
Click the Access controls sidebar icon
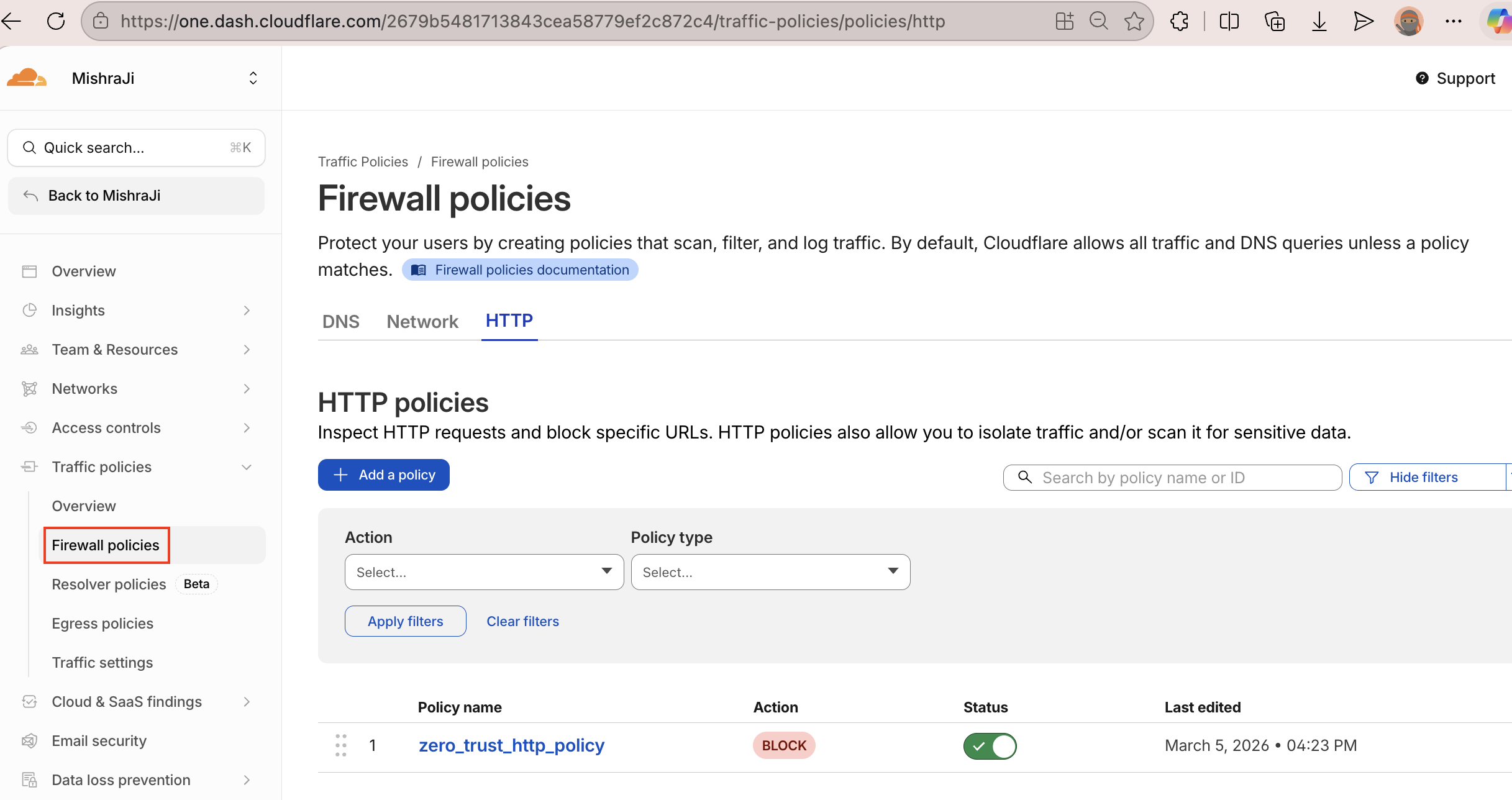pos(30,427)
